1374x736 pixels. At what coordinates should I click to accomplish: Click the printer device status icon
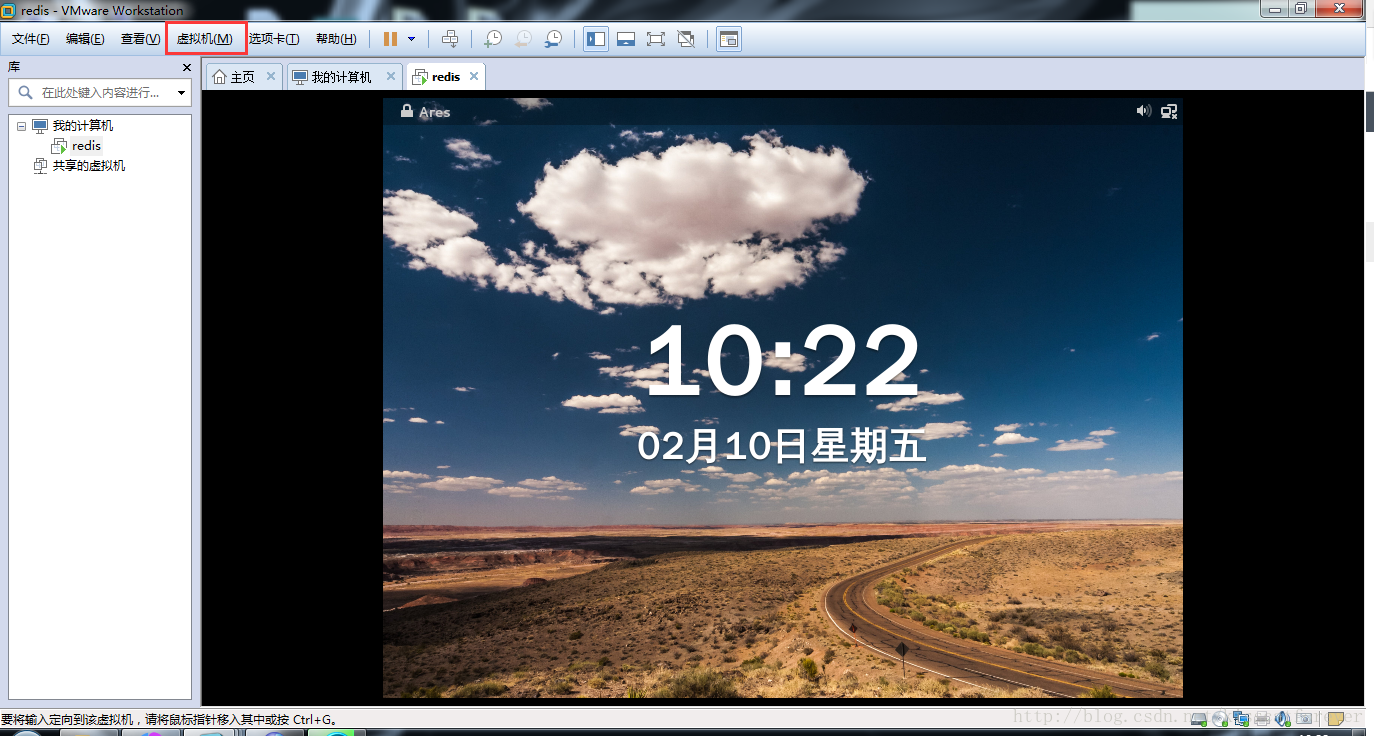1262,718
